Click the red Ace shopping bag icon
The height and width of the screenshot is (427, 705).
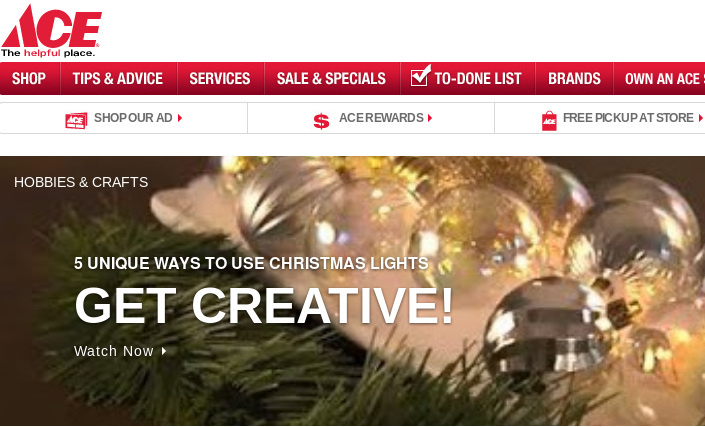(x=549, y=120)
